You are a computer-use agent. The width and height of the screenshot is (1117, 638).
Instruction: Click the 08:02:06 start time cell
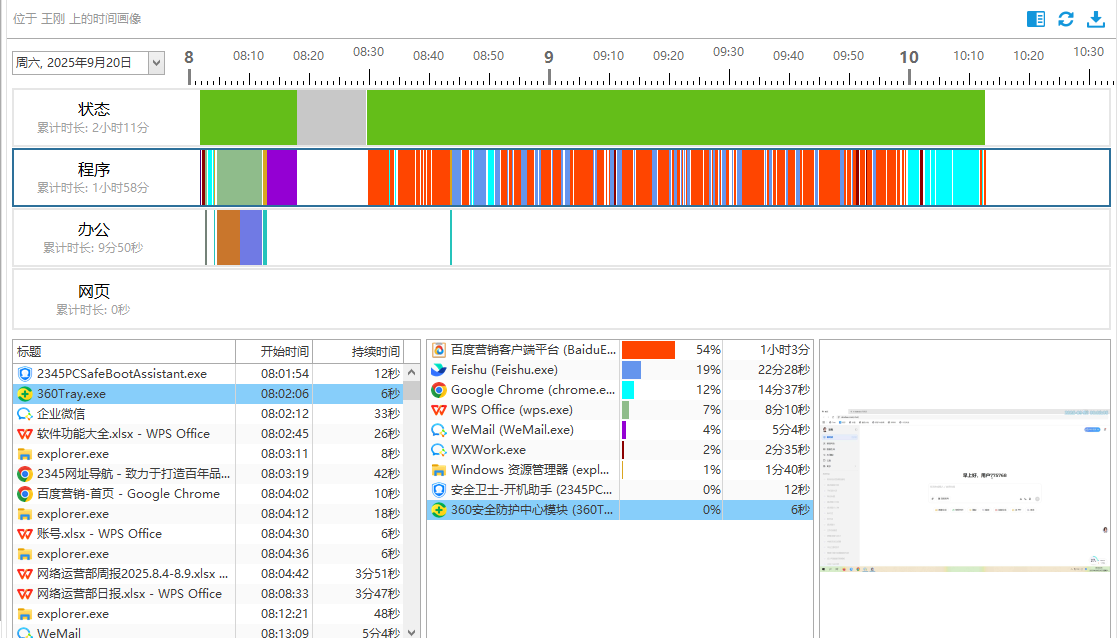[285, 394]
